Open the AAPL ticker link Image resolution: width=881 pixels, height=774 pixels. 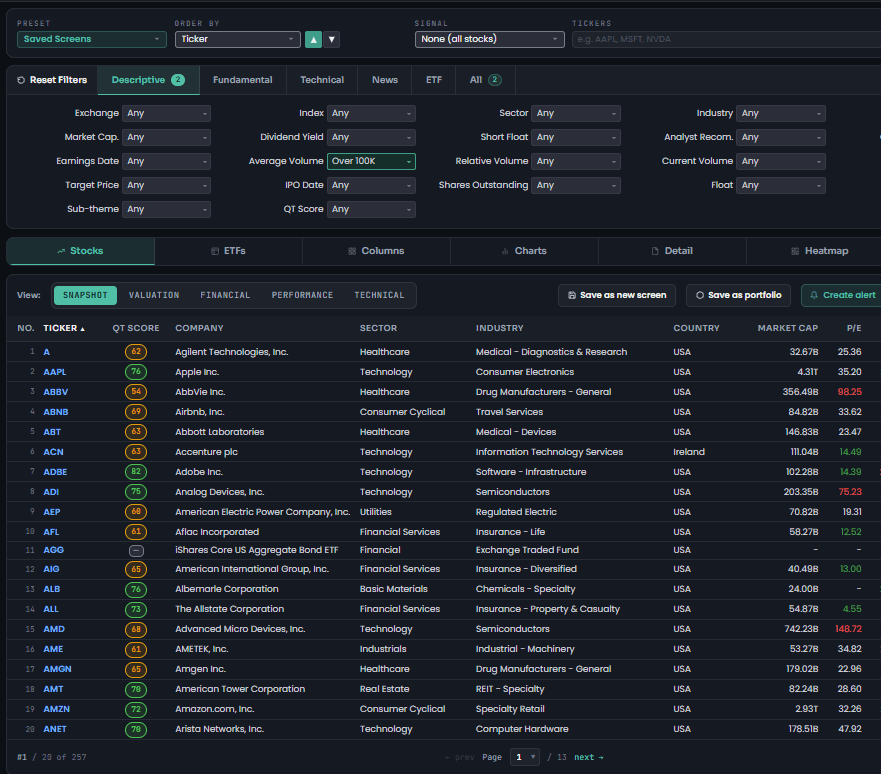point(55,372)
